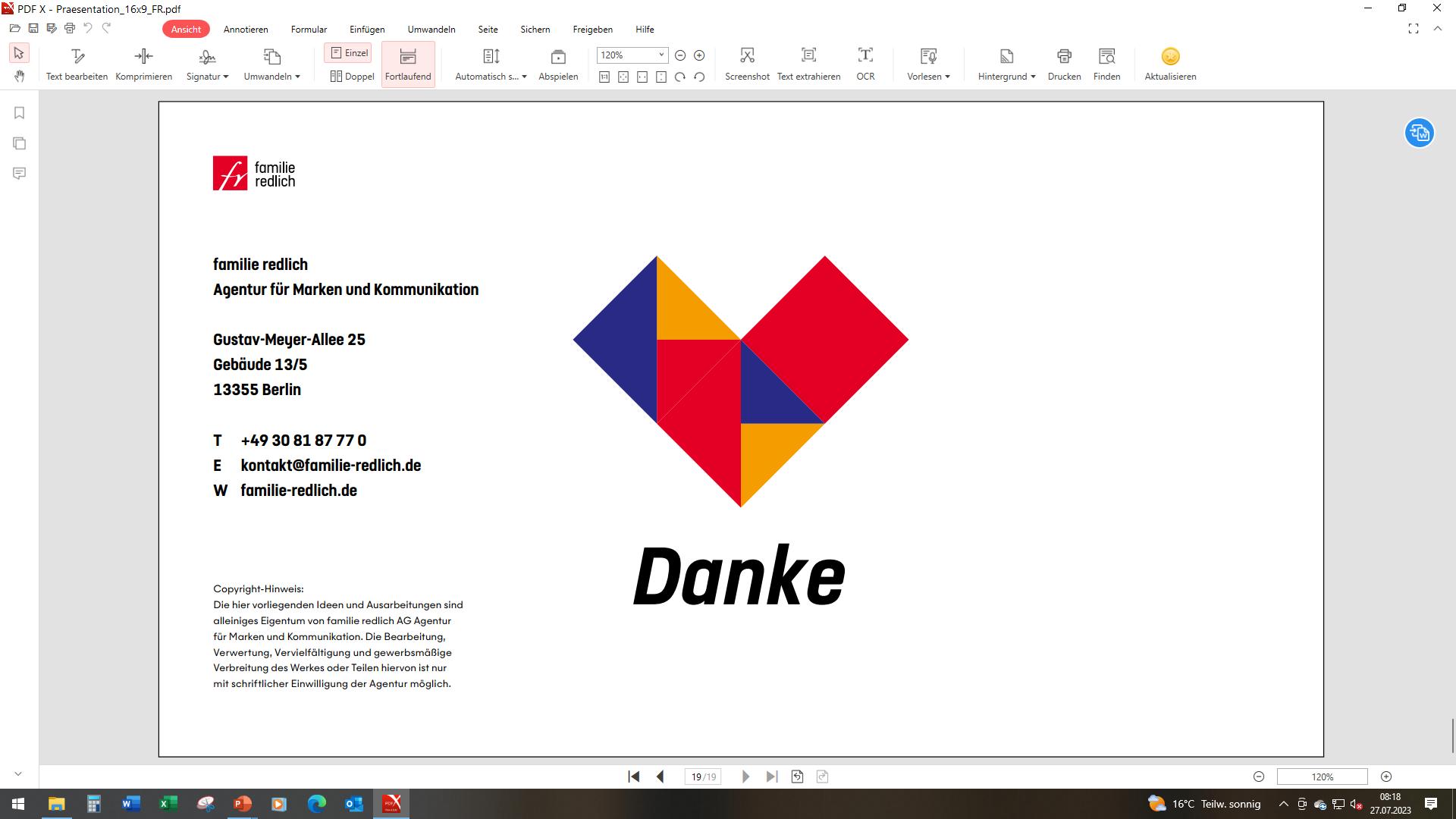Select the hand pan tool
This screenshot has height=819, width=1456.
[20, 76]
